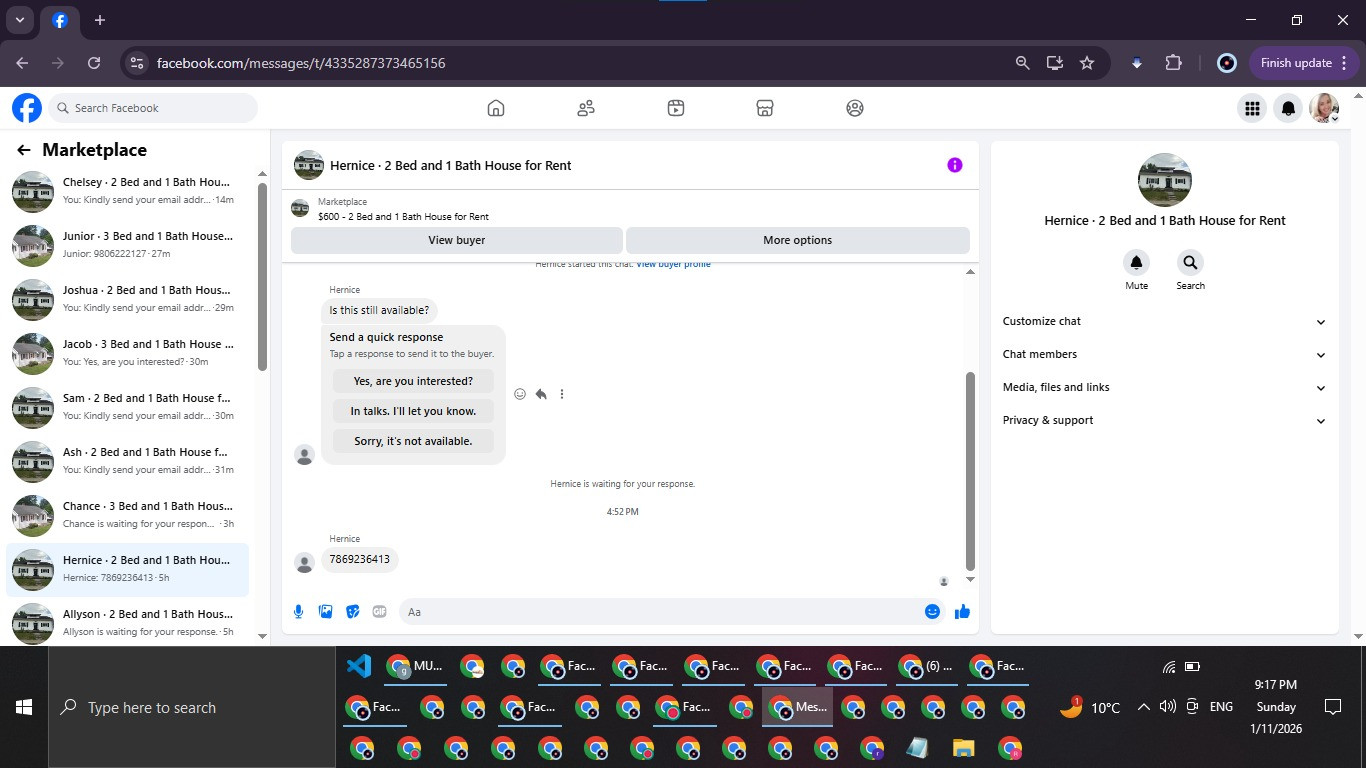Open the Friends icon in top navigation
The image size is (1366, 768).
pyautogui.click(x=586, y=108)
